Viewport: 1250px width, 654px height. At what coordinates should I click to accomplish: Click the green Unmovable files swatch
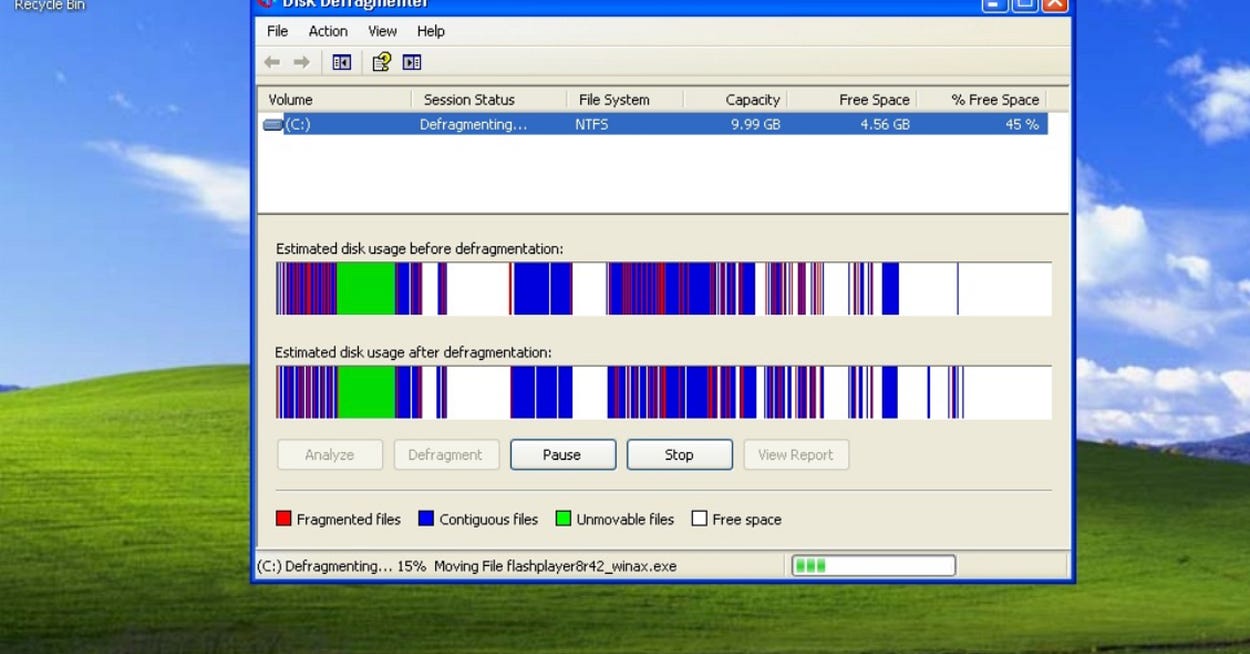click(x=563, y=519)
